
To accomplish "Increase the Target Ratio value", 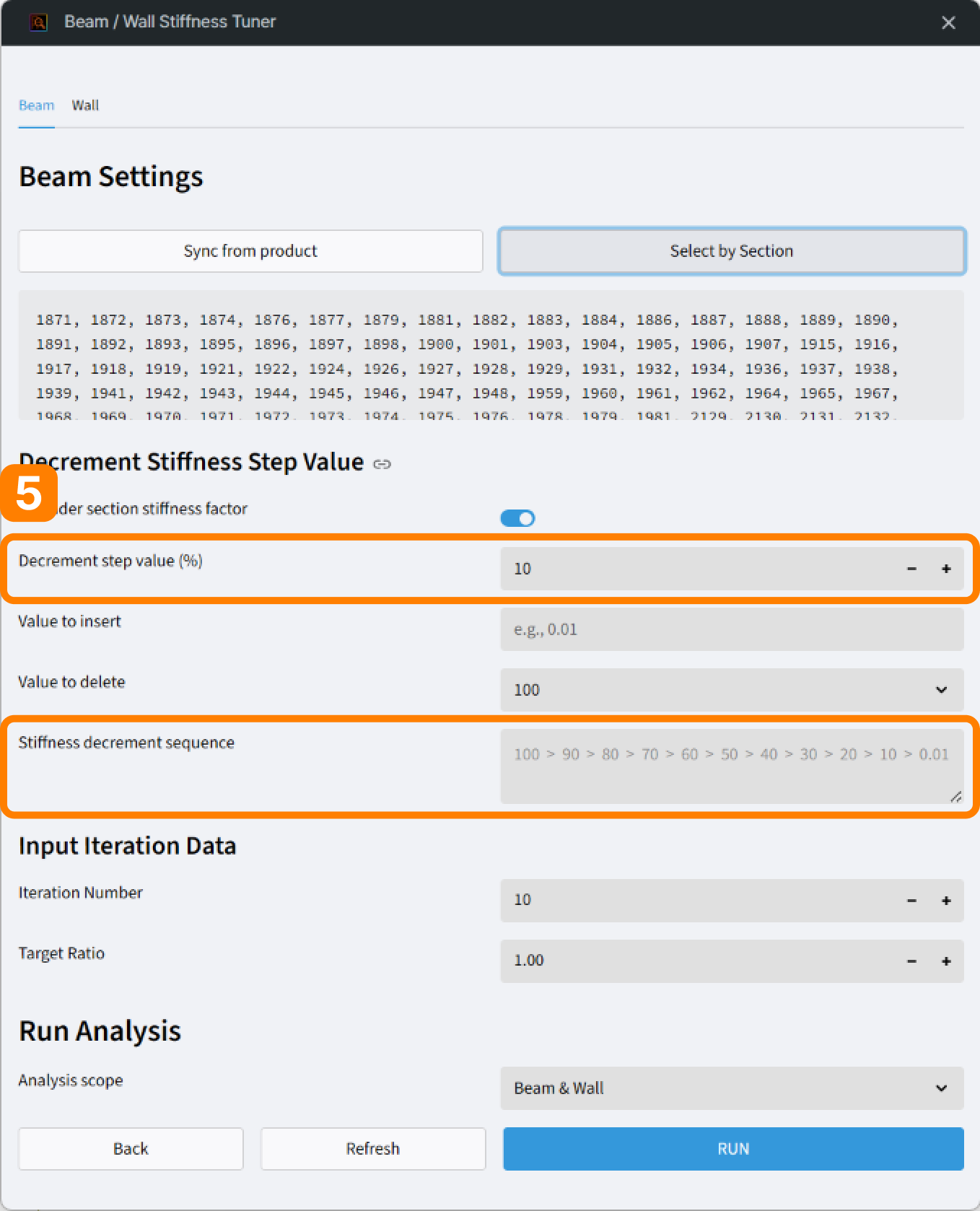I will click(946, 961).
